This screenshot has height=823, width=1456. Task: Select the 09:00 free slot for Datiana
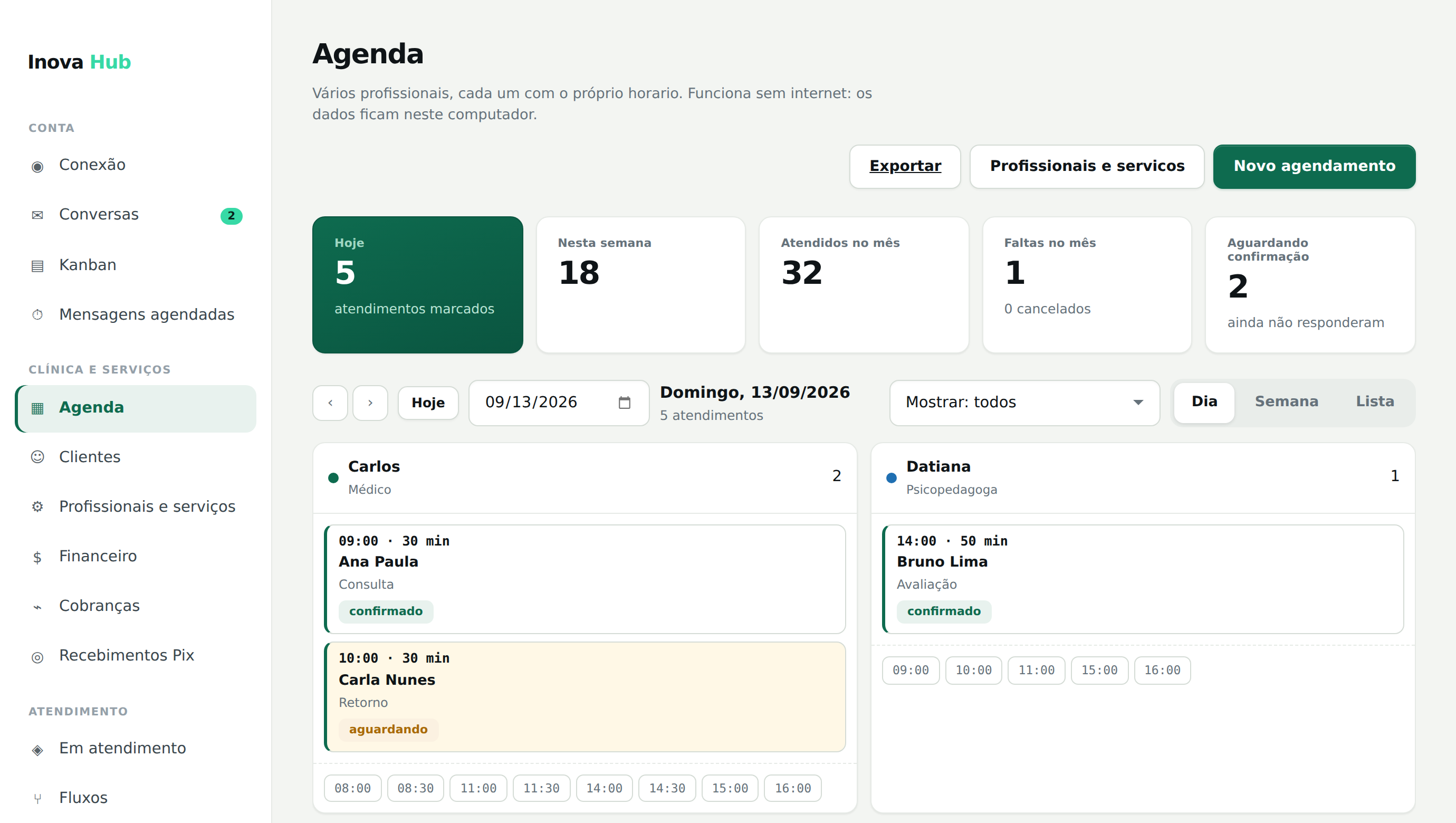coord(911,671)
